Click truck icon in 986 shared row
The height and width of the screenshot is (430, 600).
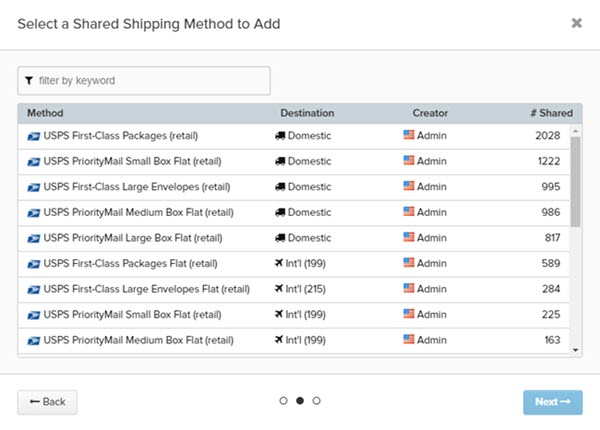click(280, 213)
